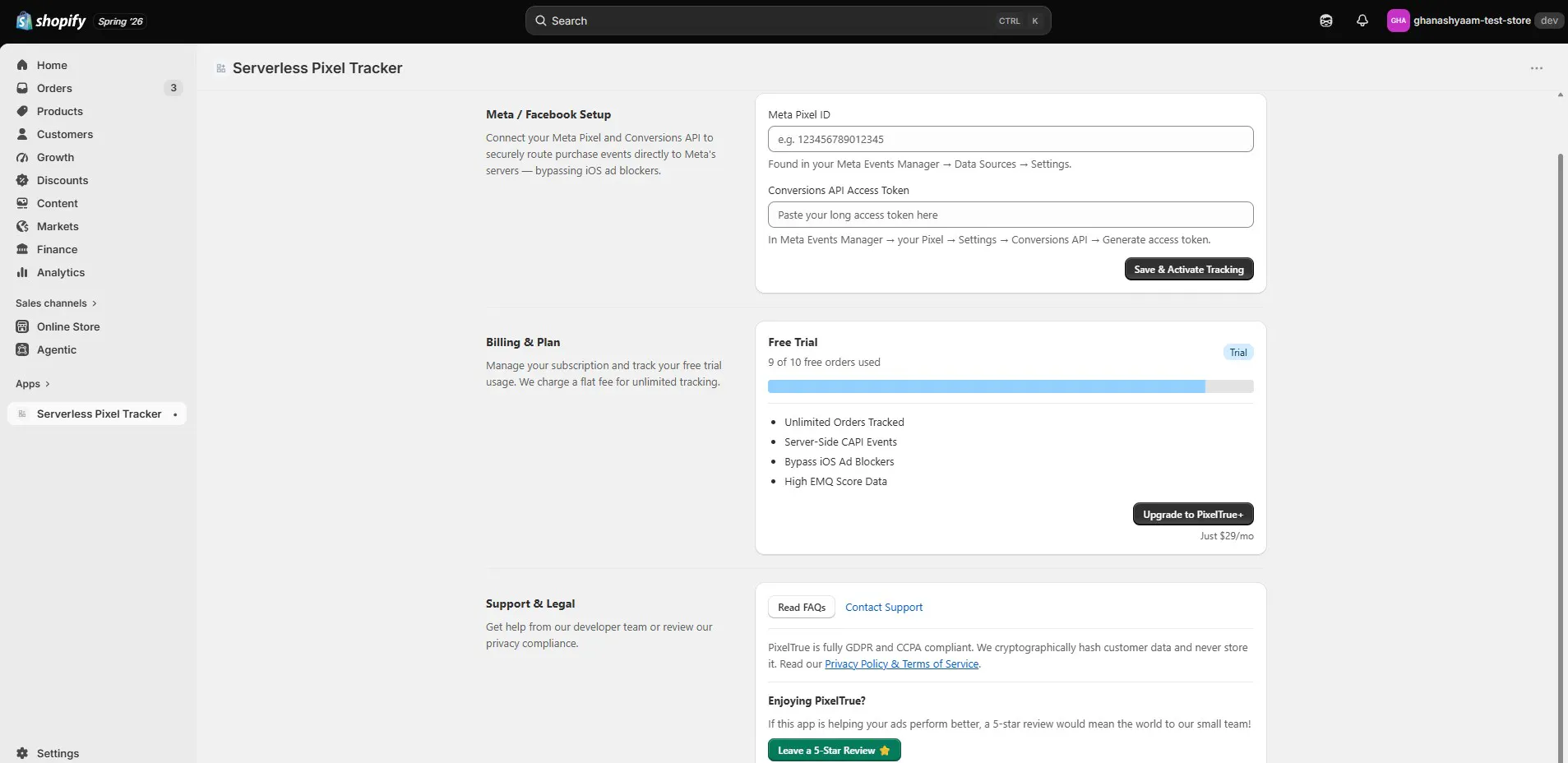Click the Read FAQs button
1568x763 pixels.
[x=802, y=607]
